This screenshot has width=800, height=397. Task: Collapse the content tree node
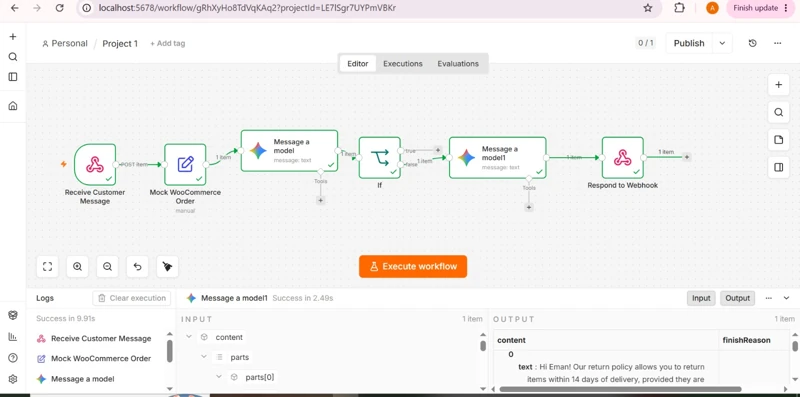(x=189, y=337)
